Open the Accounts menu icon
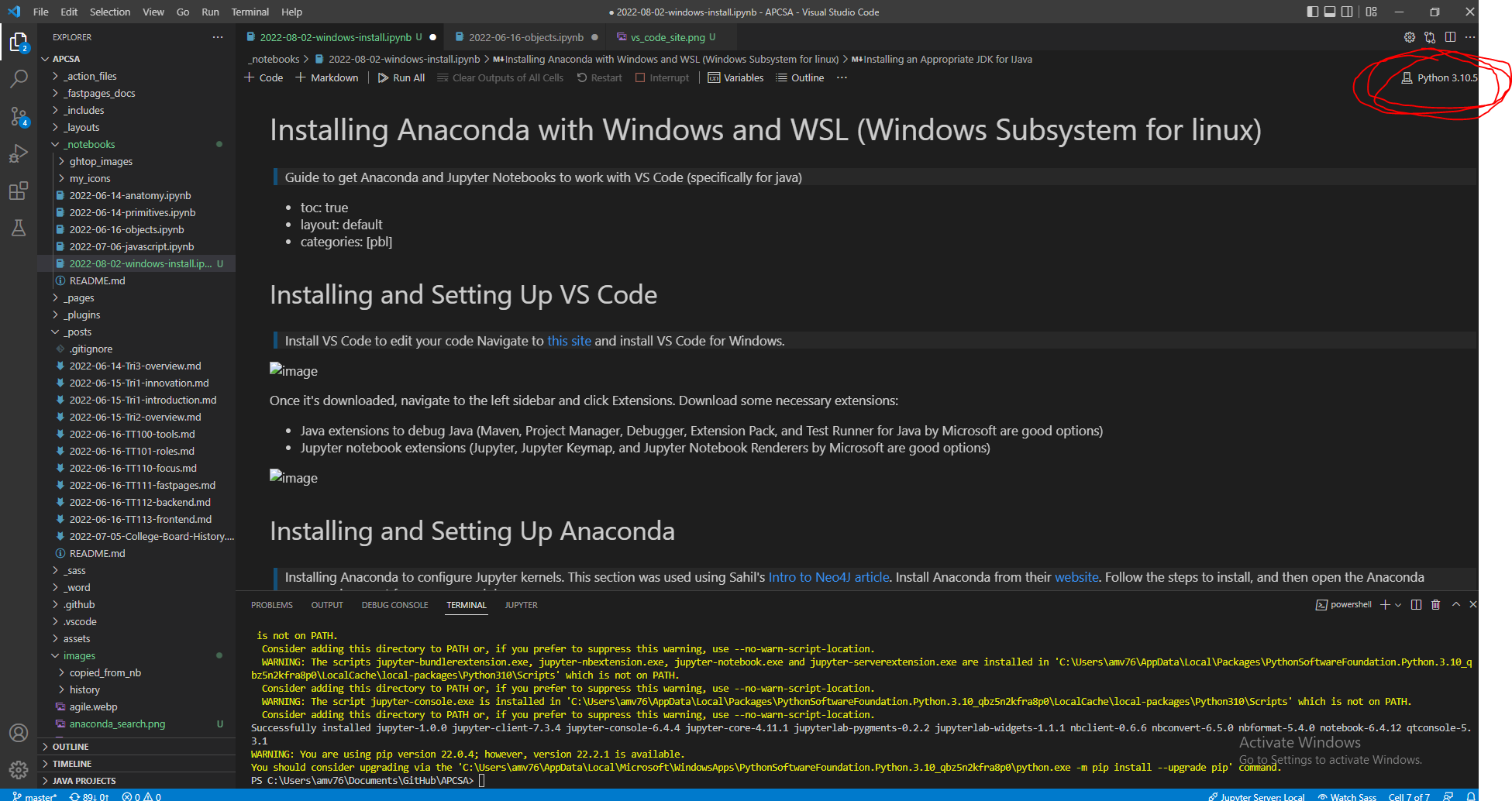The image size is (1512, 801). click(19, 733)
